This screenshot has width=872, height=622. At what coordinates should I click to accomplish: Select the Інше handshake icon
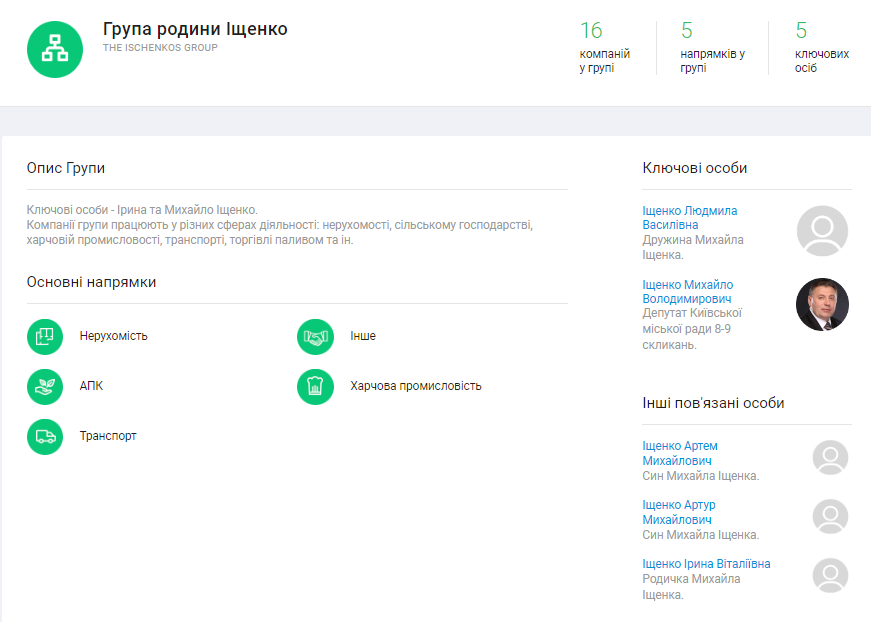(315, 336)
